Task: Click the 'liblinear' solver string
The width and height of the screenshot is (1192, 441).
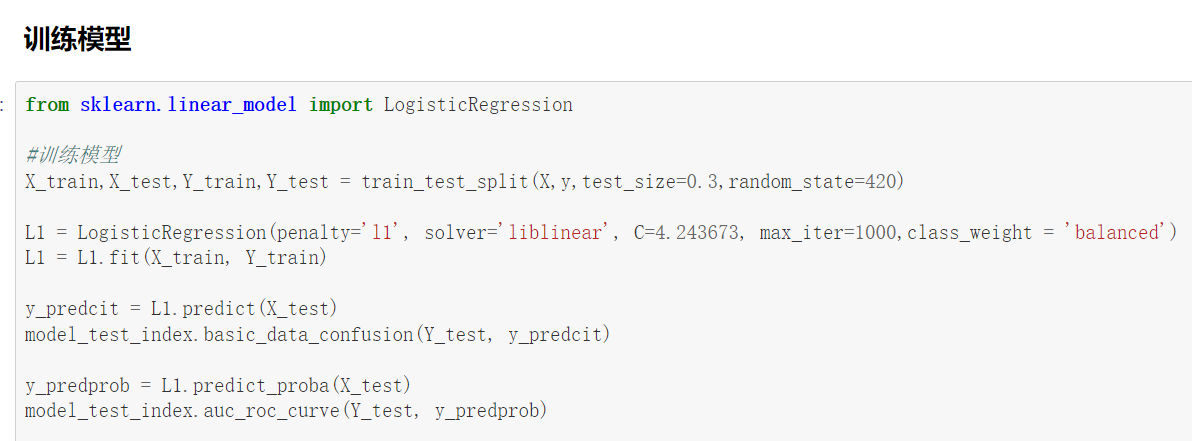Action: (557, 233)
